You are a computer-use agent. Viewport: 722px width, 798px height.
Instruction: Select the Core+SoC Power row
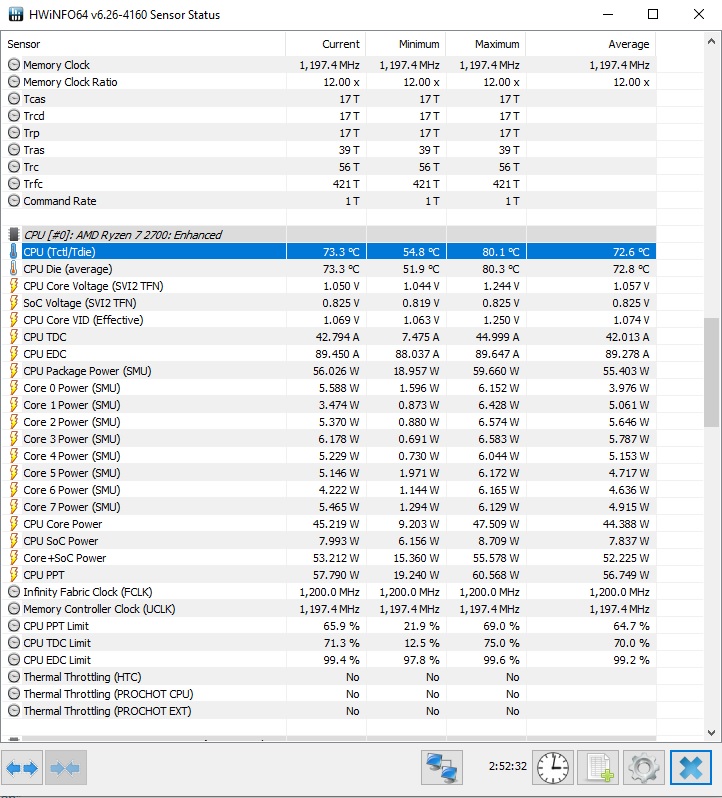328,558
